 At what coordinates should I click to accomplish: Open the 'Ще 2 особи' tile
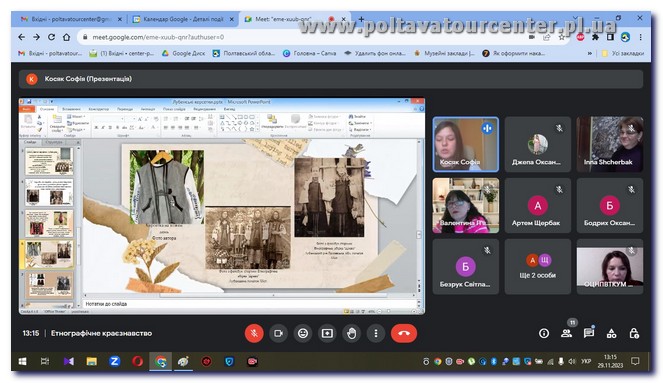click(x=538, y=267)
